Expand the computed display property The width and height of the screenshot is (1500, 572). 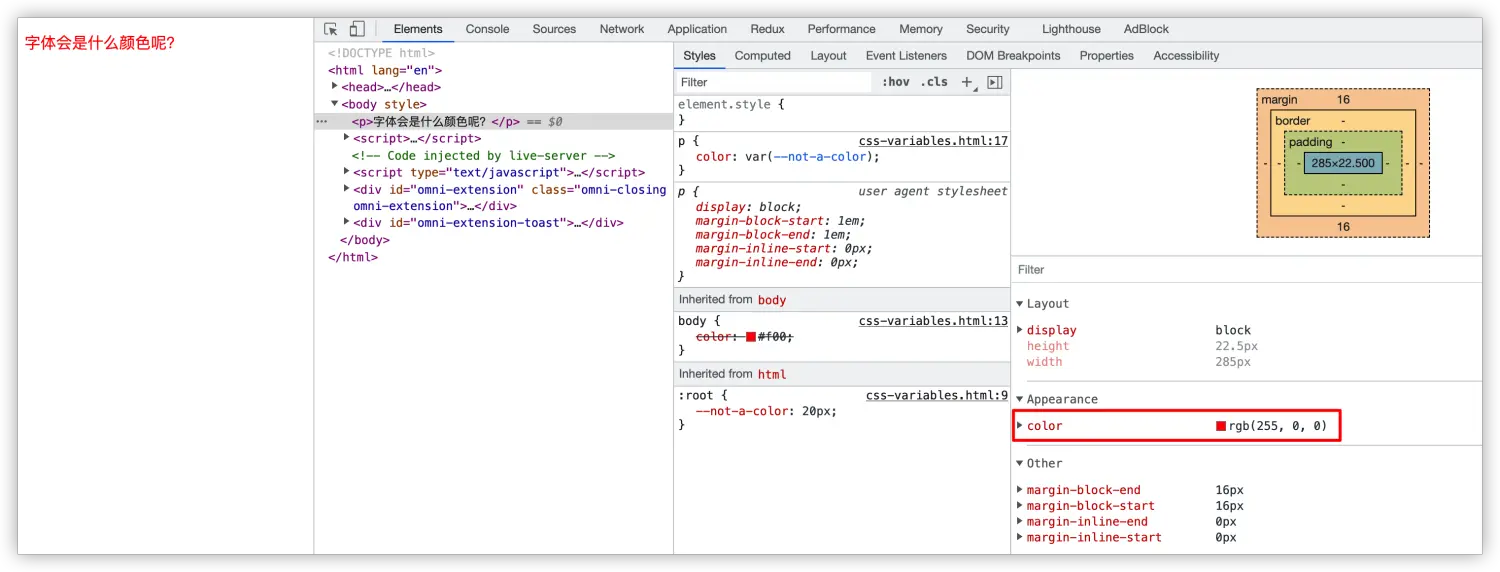point(1020,329)
